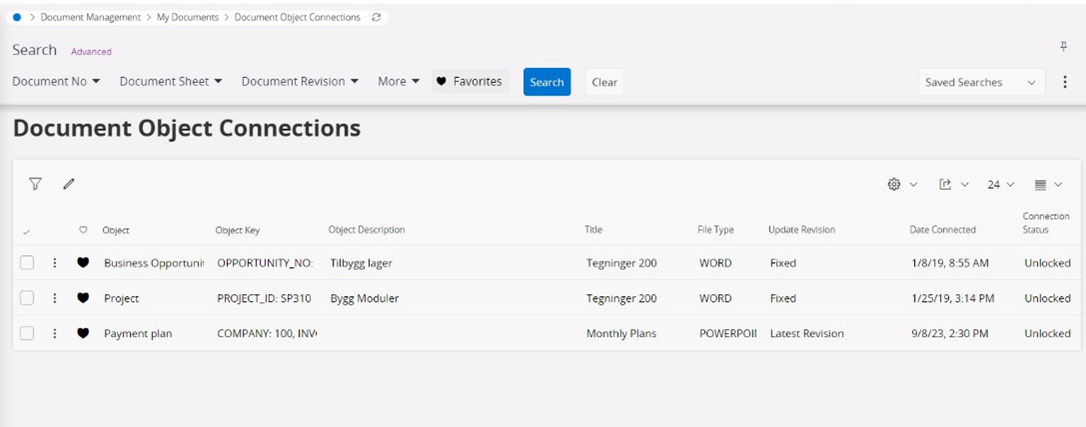Expand the Document No filter dropdown
Viewport: 1086px width, 427px height.
(x=56, y=82)
